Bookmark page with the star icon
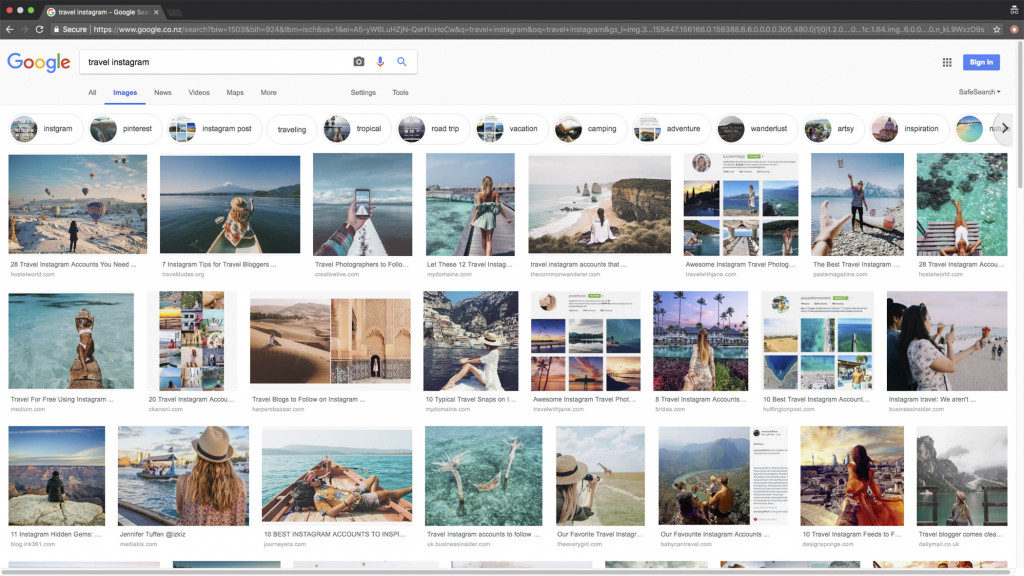The image size is (1024, 576). 997,29
